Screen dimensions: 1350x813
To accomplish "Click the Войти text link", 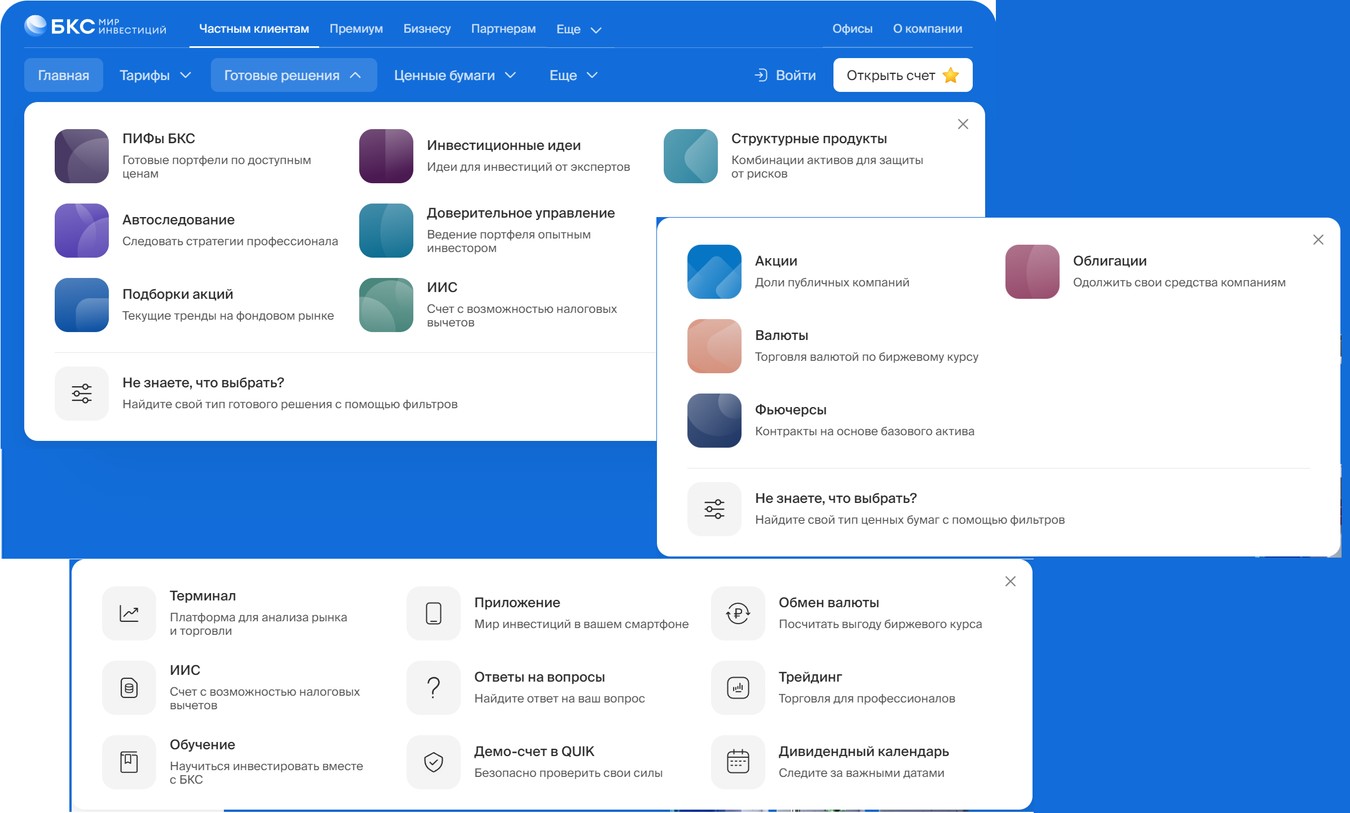I will click(796, 75).
